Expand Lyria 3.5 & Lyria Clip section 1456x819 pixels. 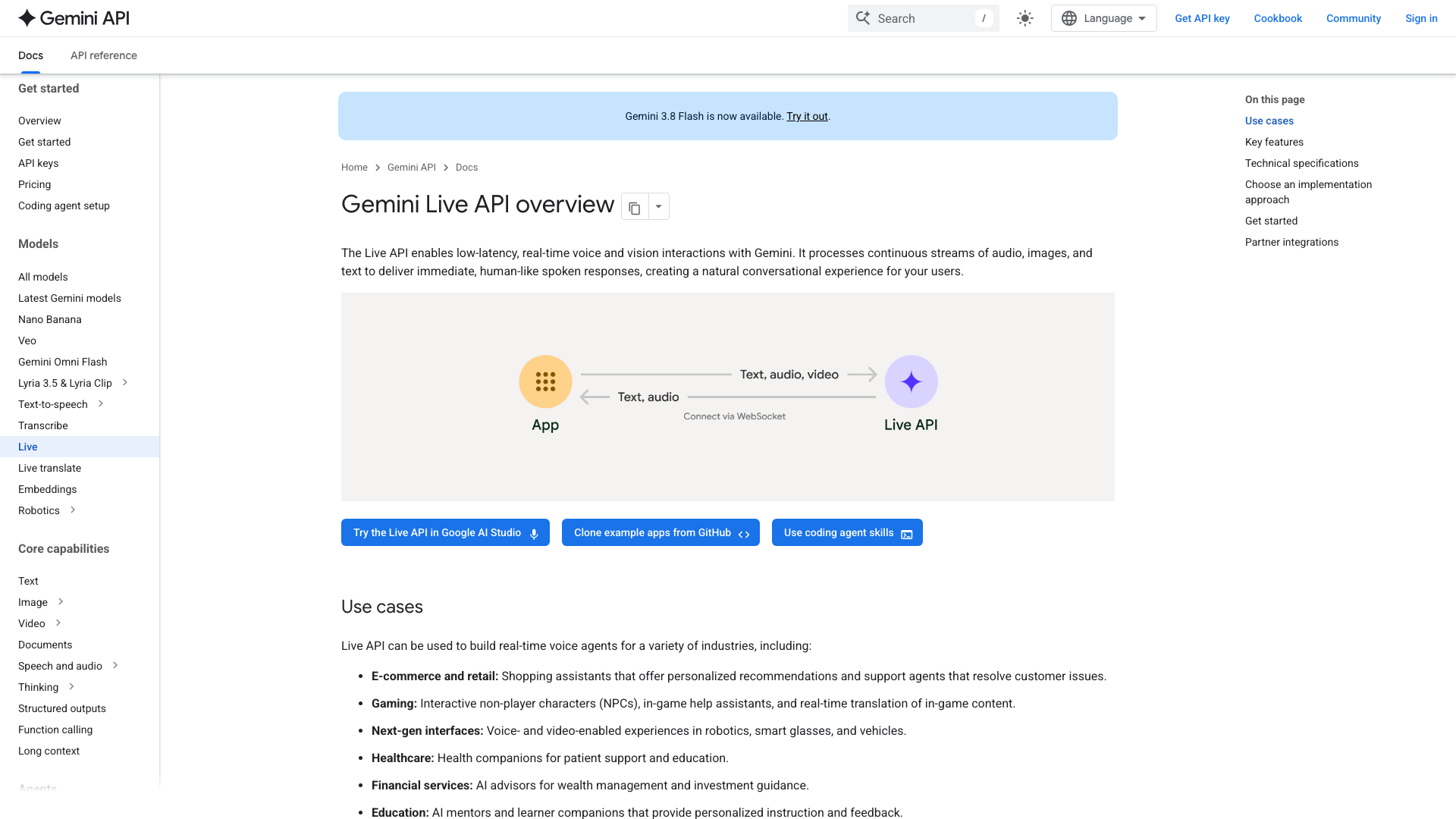point(125,382)
